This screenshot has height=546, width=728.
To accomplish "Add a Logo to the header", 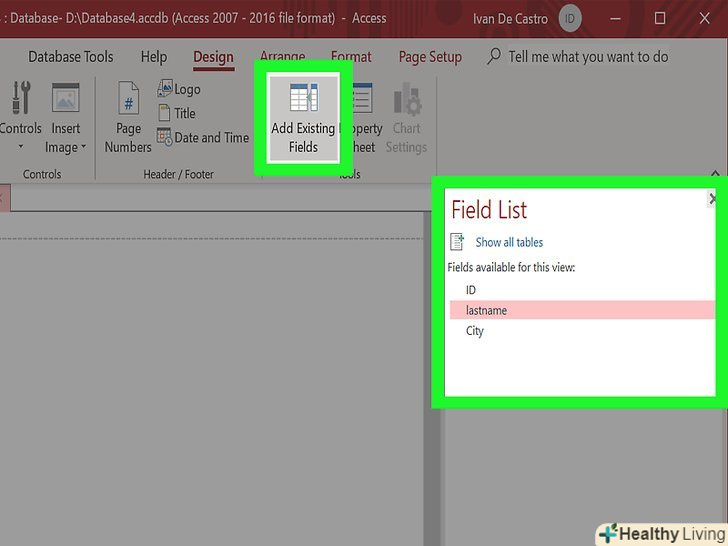I will [x=179, y=89].
